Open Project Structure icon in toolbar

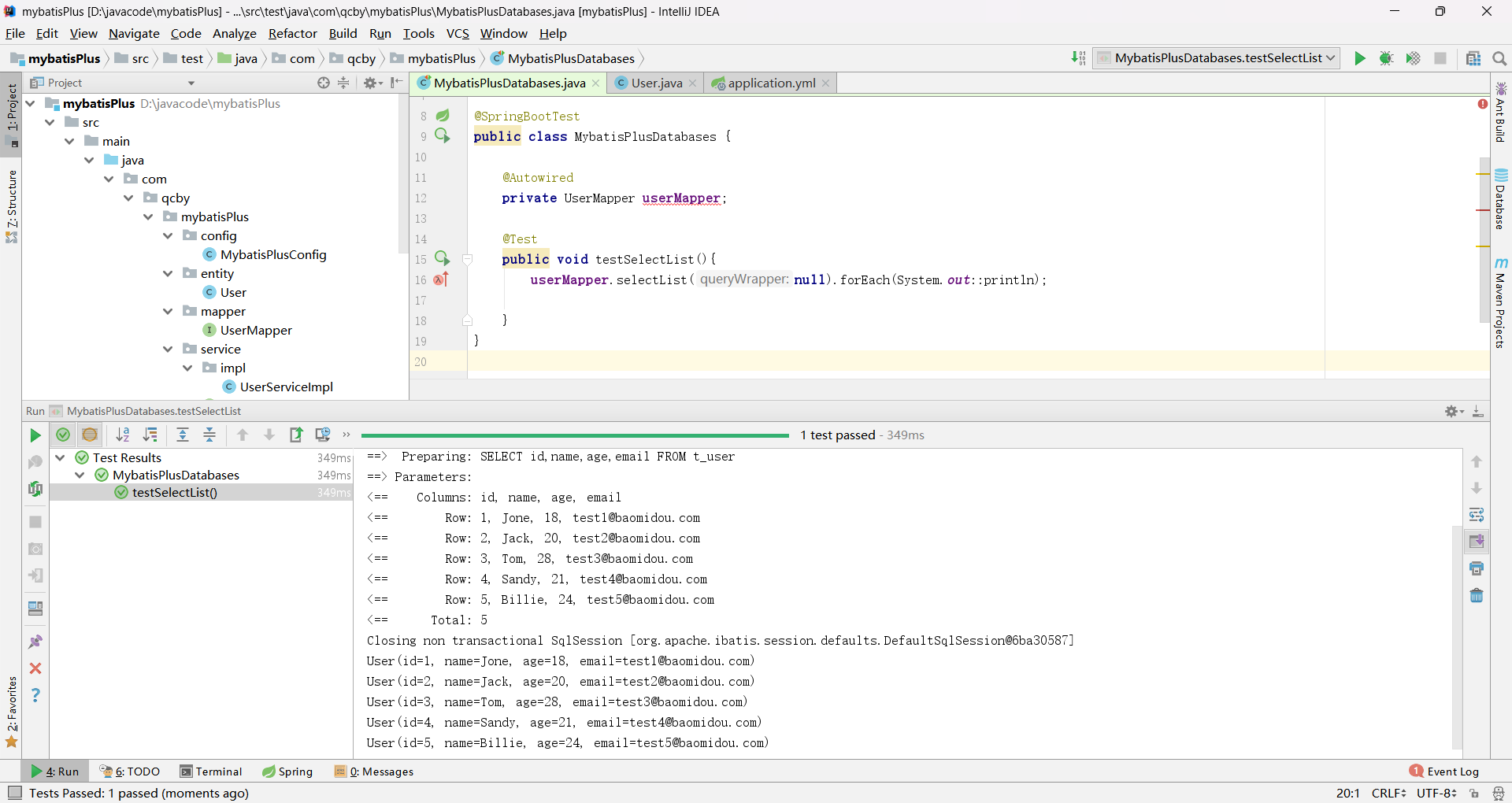point(1473,58)
